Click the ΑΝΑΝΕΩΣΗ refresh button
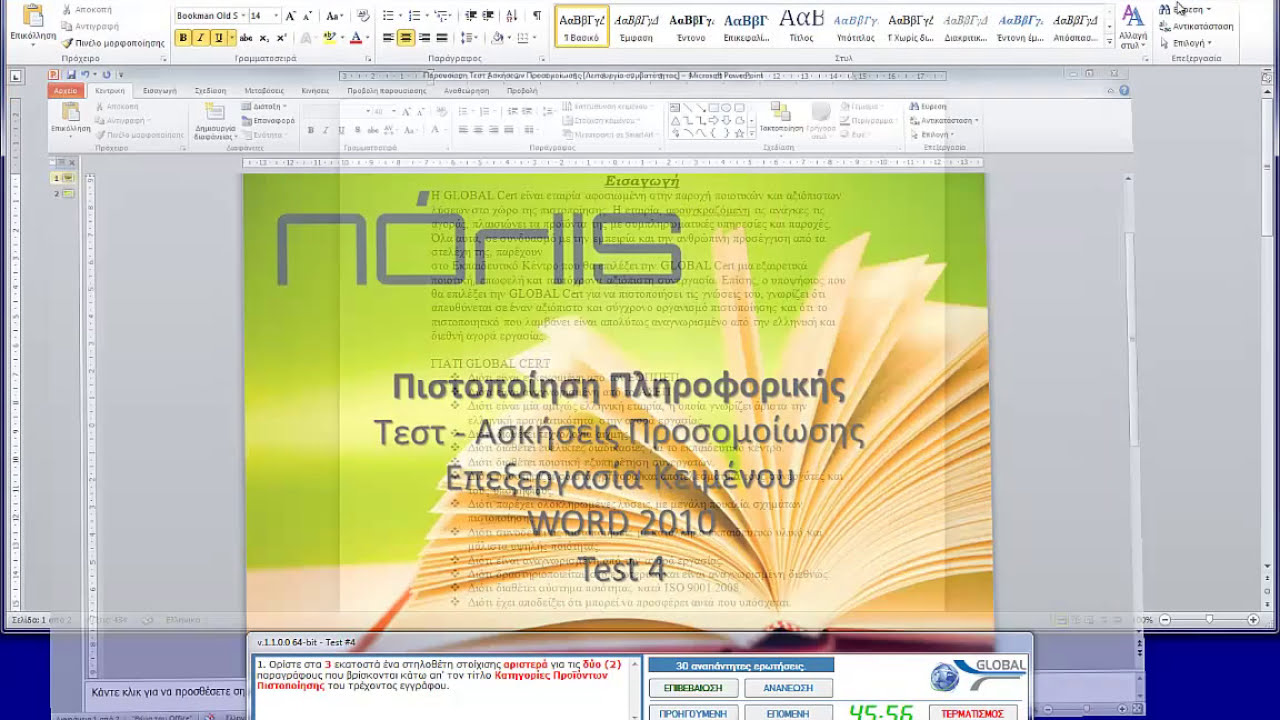1280x720 pixels. pyautogui.click(x=788, y=688)
